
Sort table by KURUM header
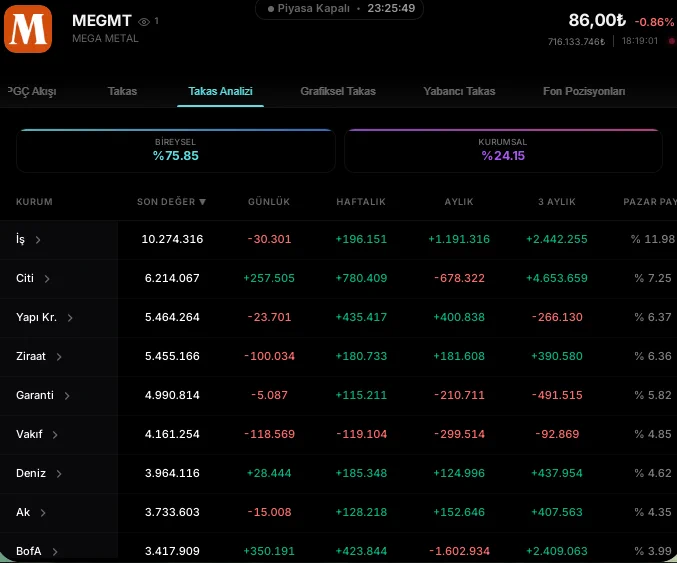coord(34,202)
